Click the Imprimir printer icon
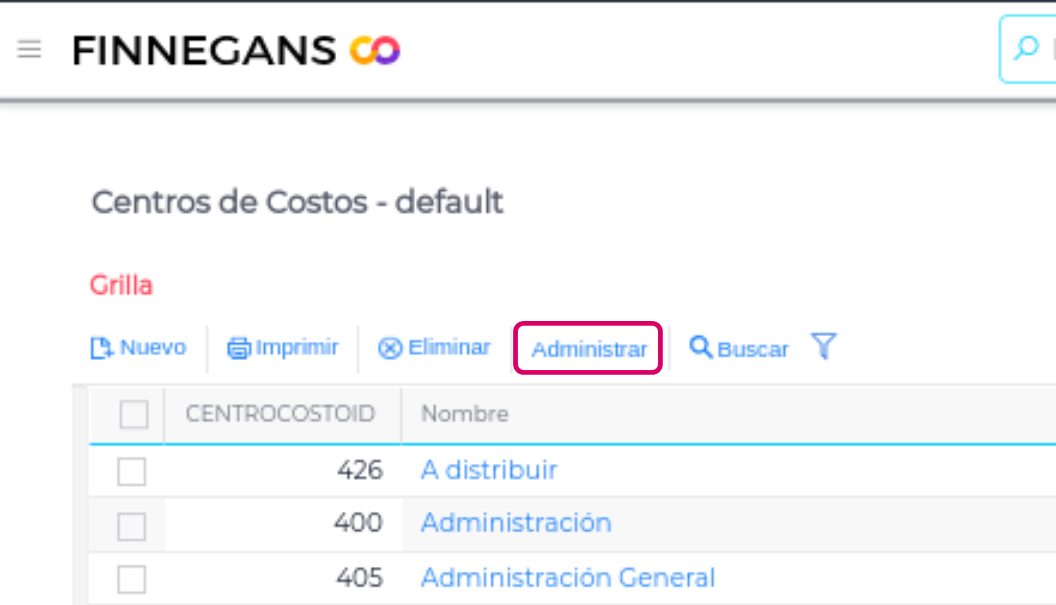1056x605 pixels. pos(239,348)
